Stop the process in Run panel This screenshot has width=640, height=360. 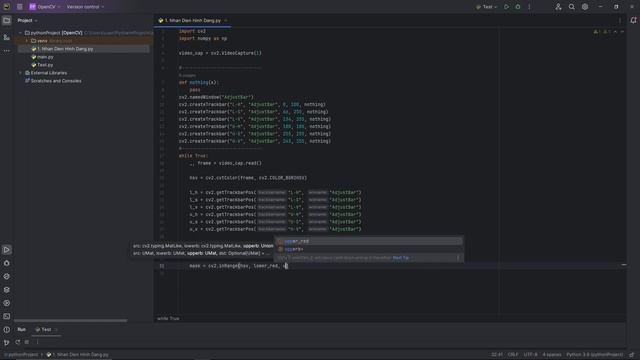[27, 342]
